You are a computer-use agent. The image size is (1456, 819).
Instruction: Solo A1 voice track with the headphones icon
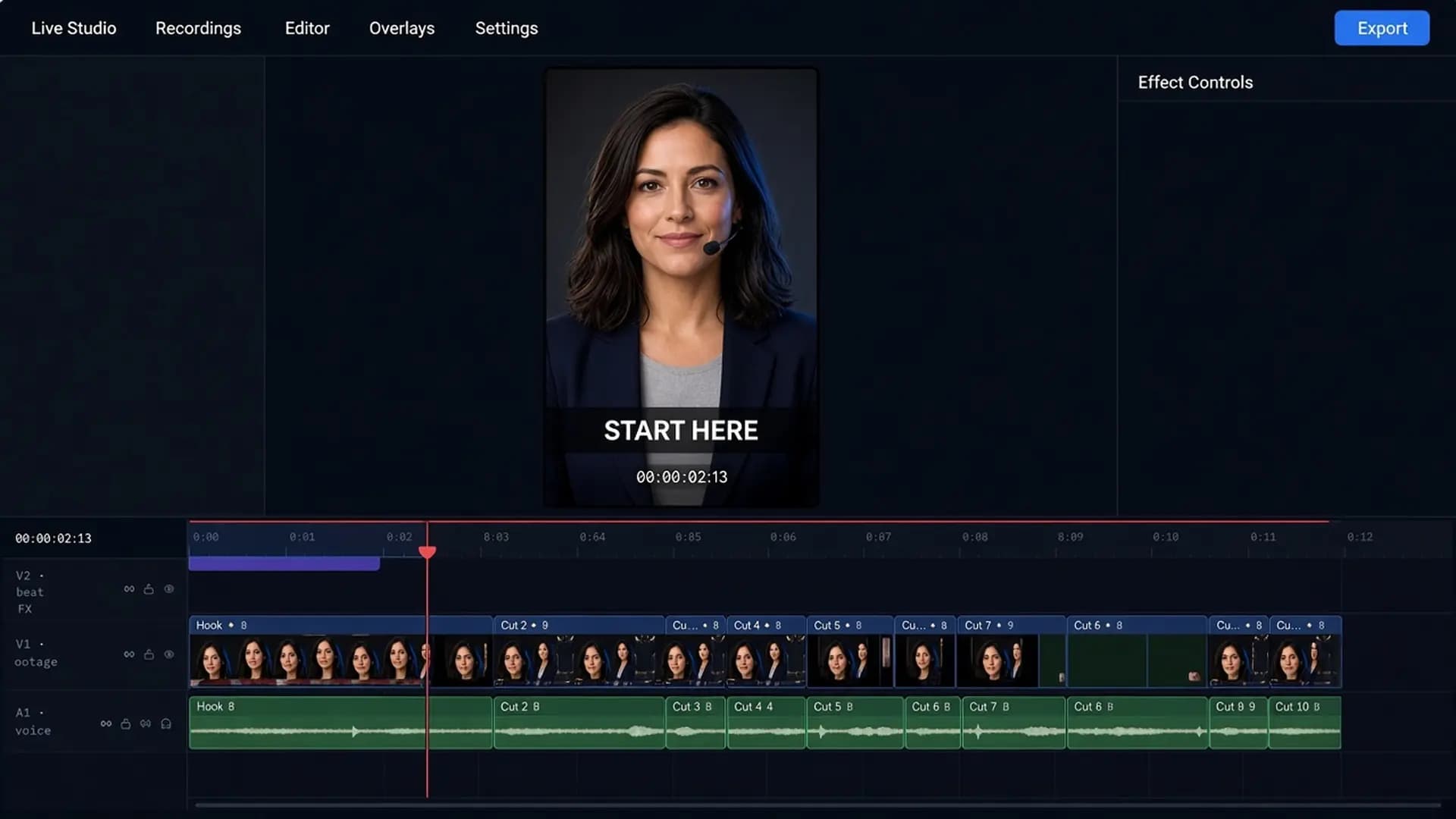point(166,724)
